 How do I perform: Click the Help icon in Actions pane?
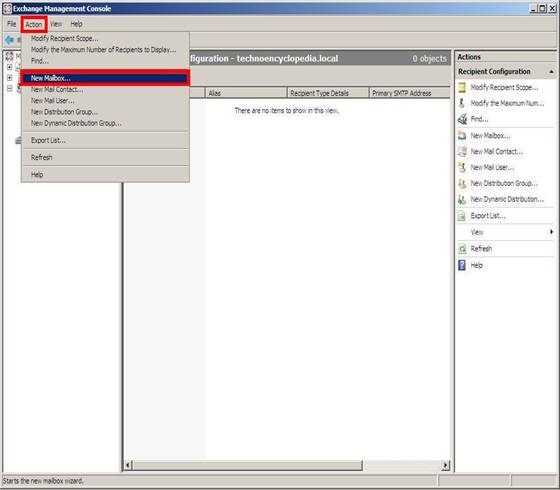tap(462, 265)
